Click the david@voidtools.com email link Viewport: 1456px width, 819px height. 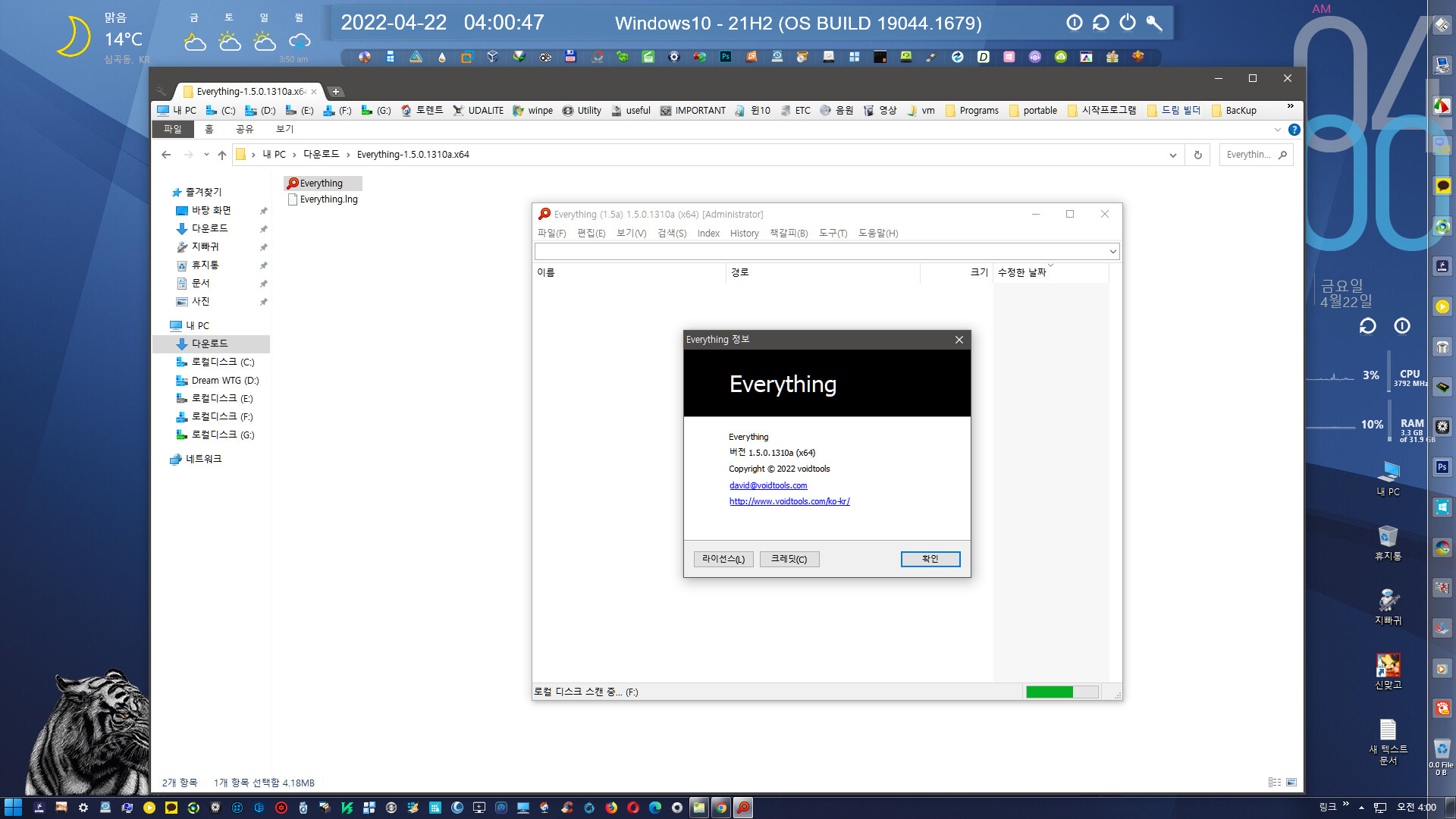pyautogui.click(x=768, y=485)
